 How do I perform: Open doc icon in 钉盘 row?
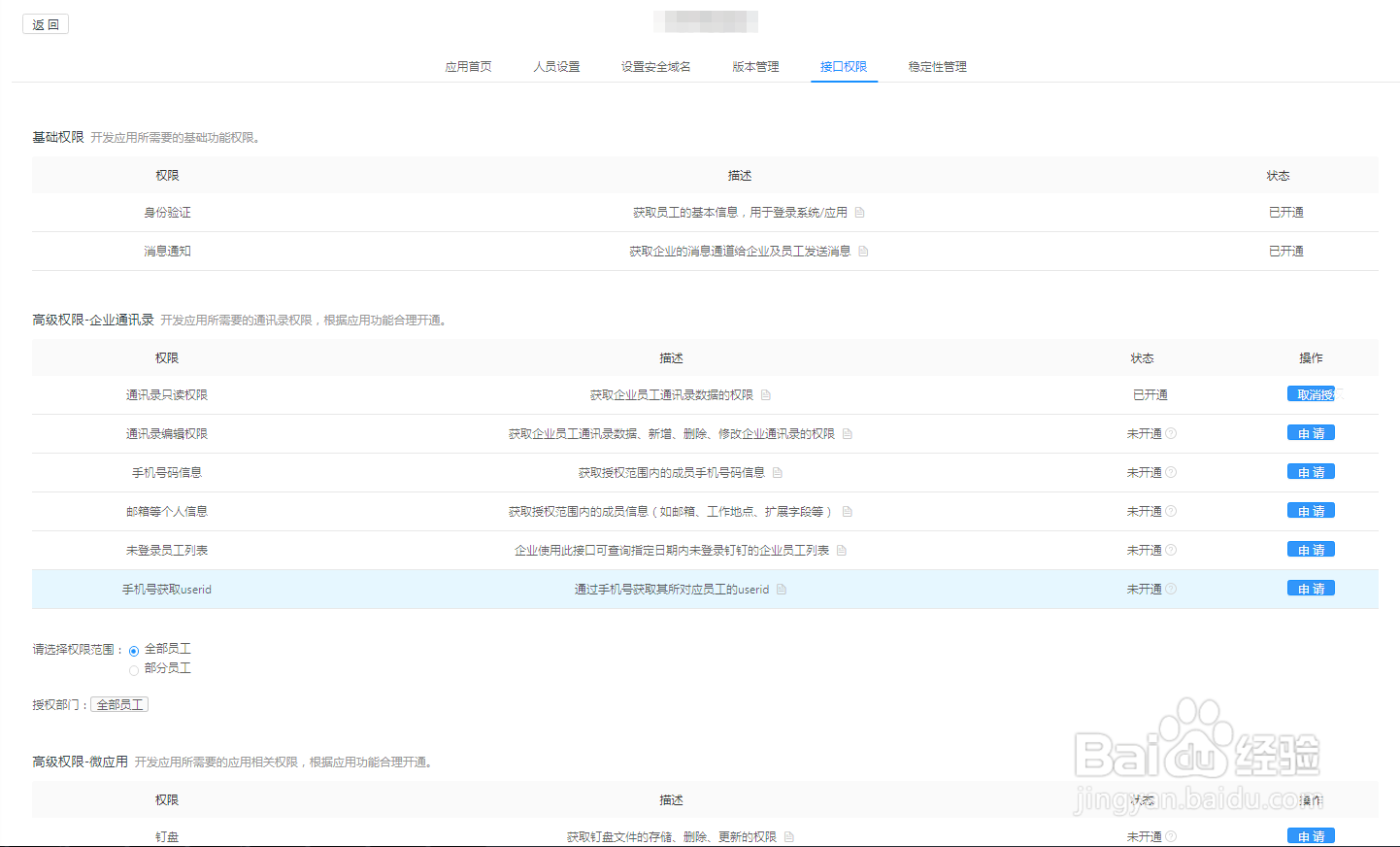(789, 837)
